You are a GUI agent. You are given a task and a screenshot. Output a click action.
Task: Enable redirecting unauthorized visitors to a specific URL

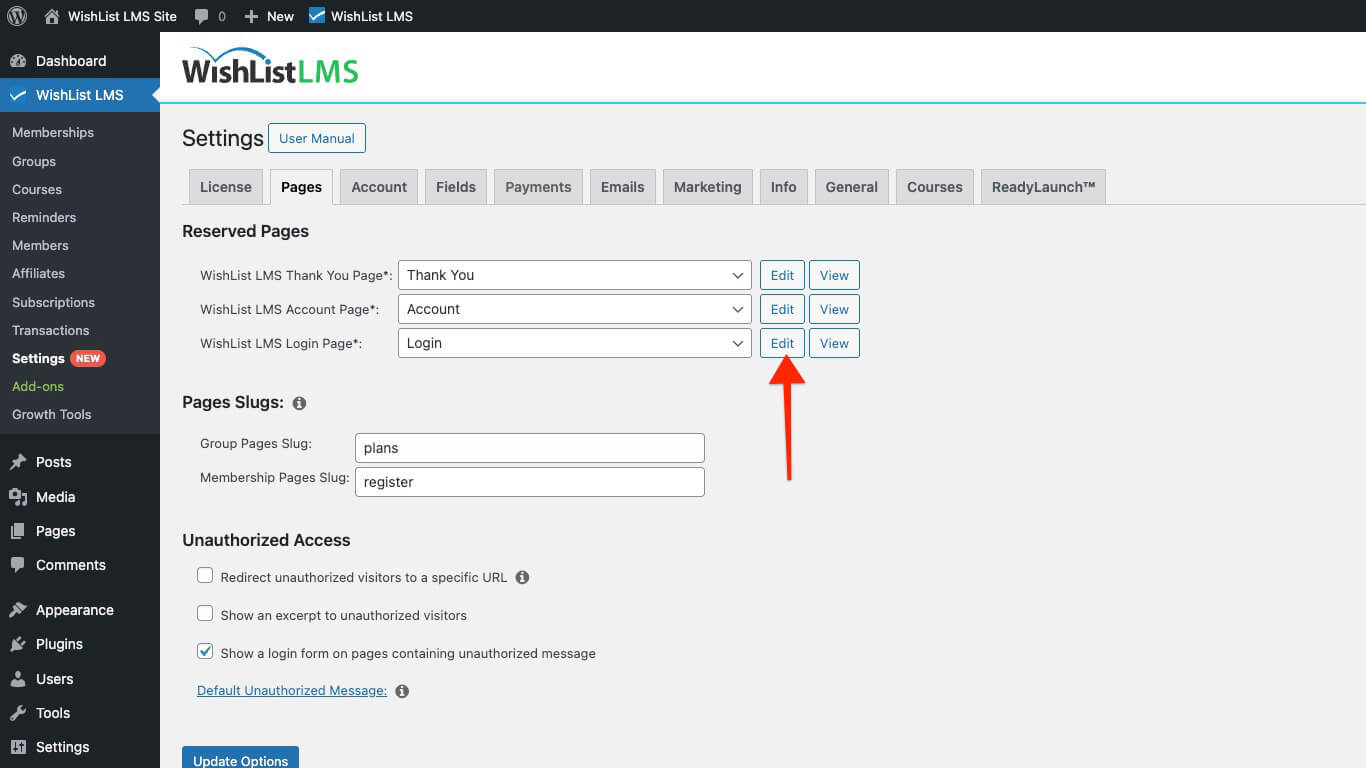coord(205,575)
